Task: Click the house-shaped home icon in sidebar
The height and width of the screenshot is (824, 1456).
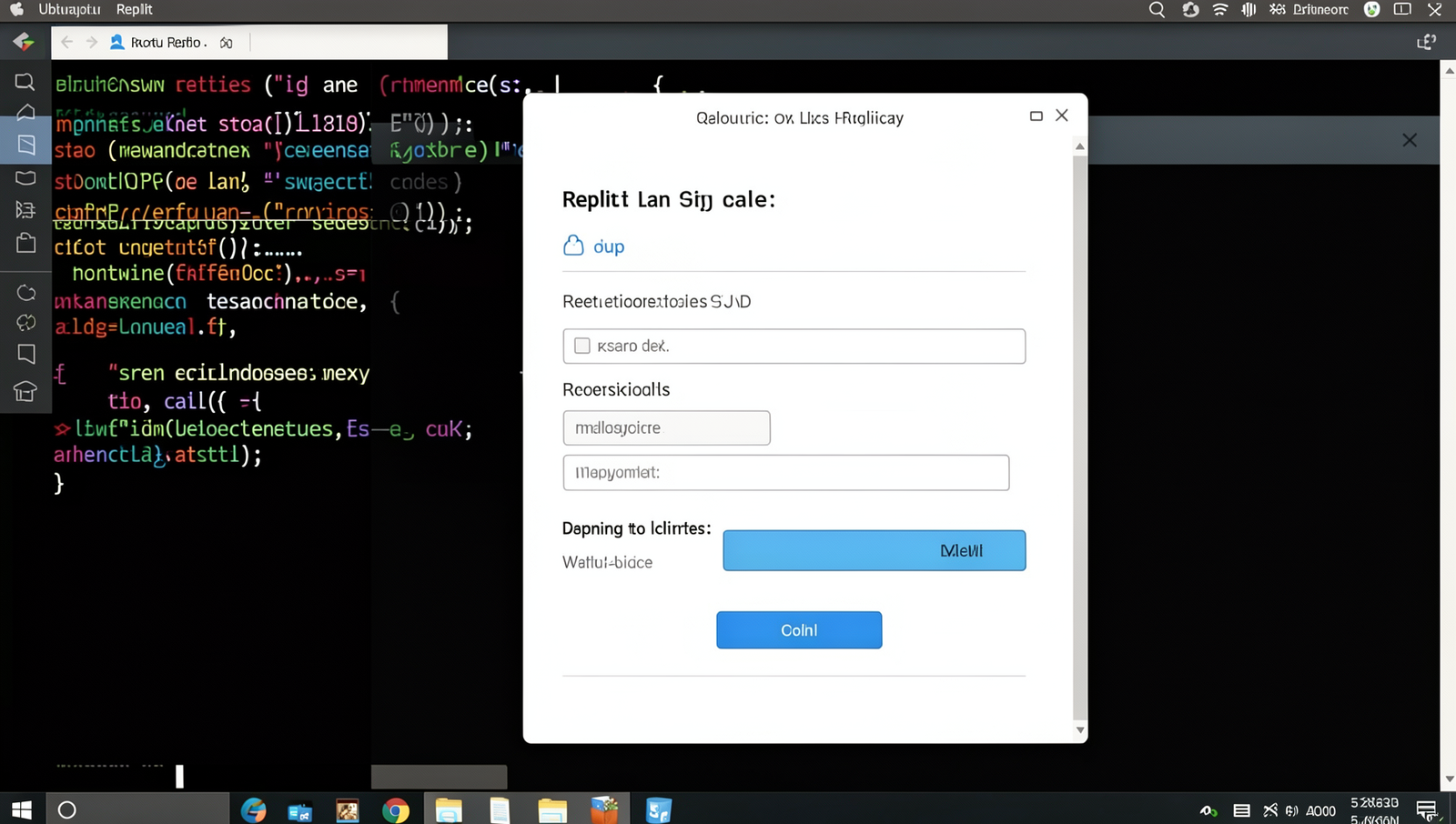Action: coord(25,112)
